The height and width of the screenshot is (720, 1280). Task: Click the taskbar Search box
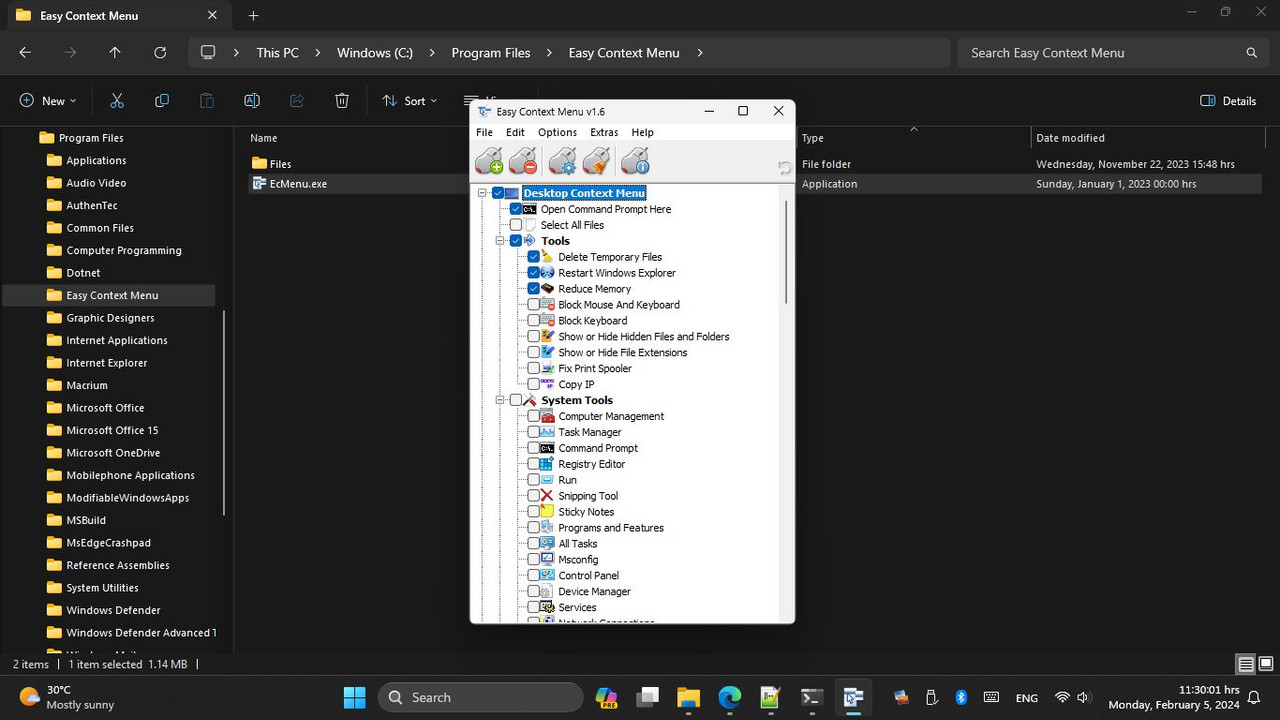pyautogui.click(x=480, y=697)
